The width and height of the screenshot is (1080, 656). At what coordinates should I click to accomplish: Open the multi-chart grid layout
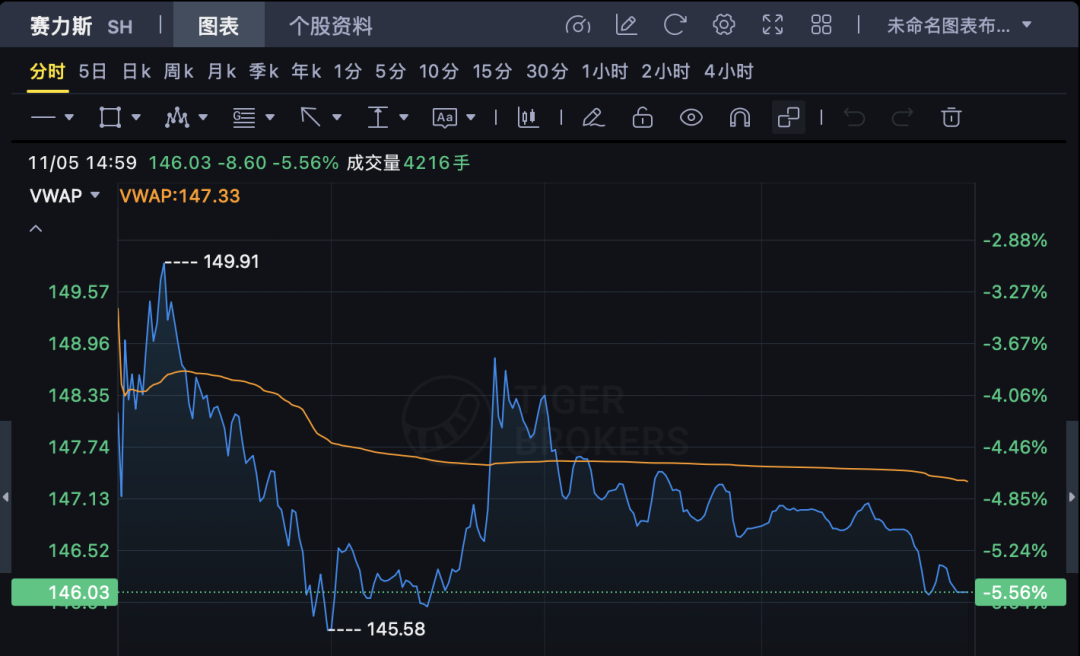coord(821,25)
